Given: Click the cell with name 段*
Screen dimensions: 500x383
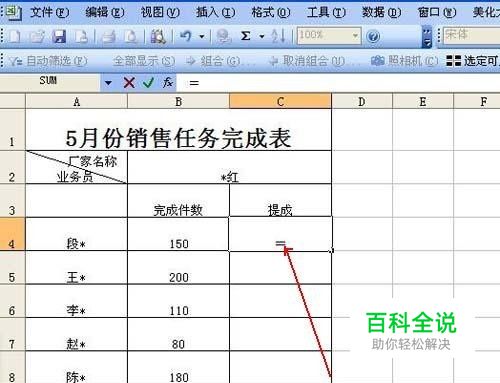Looking at the screenshot, I should [x=76, y=234].
